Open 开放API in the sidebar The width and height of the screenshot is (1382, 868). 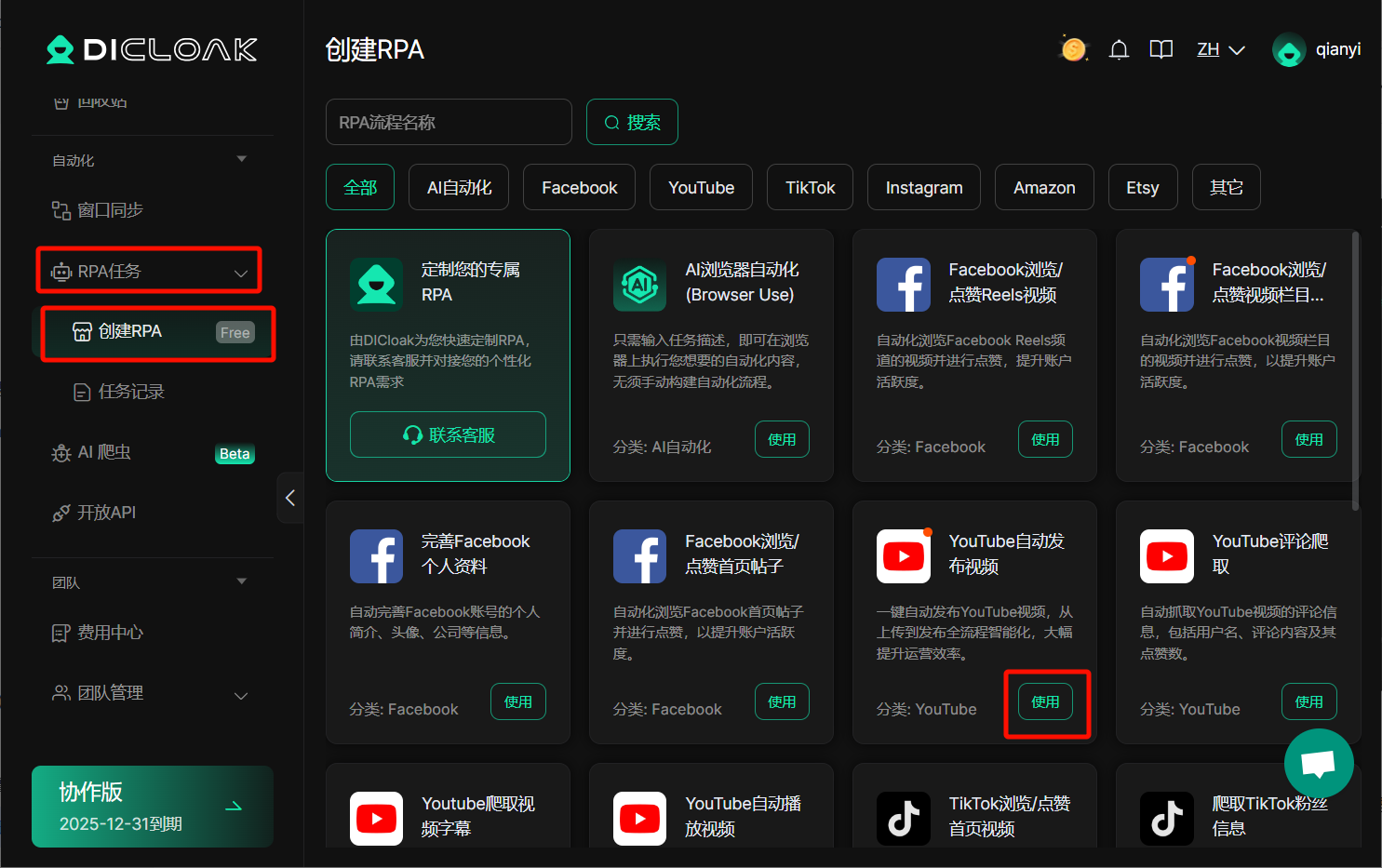pyautogui.click(x=106, y=513)
